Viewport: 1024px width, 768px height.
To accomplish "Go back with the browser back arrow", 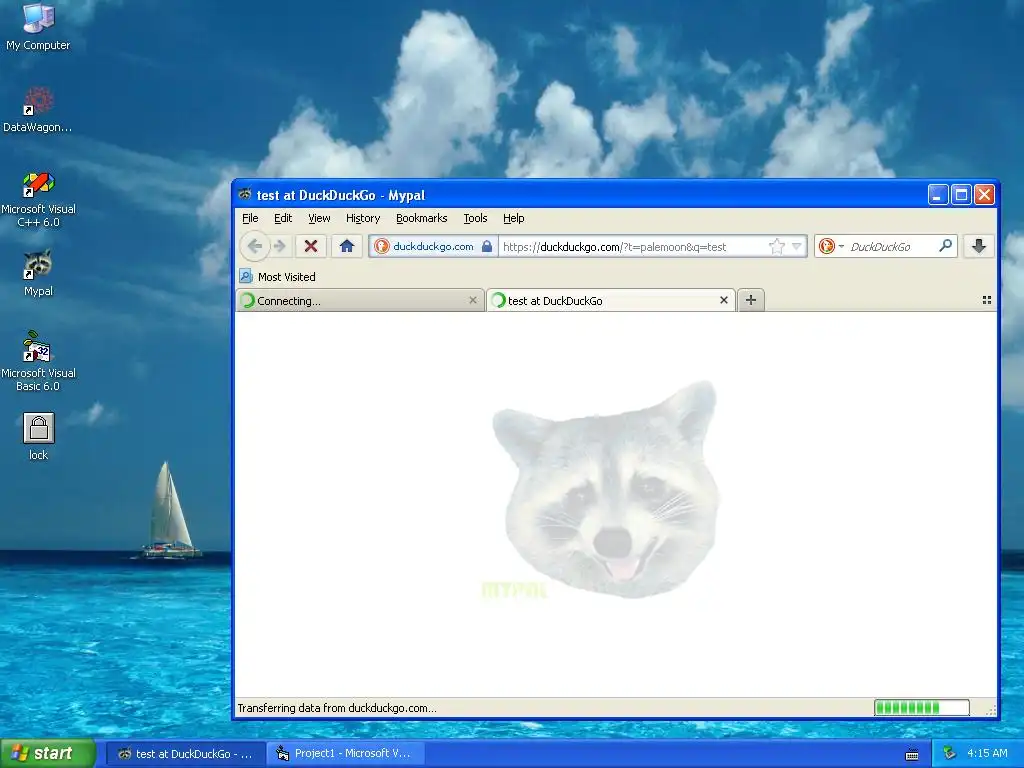I will click(254, 246).
